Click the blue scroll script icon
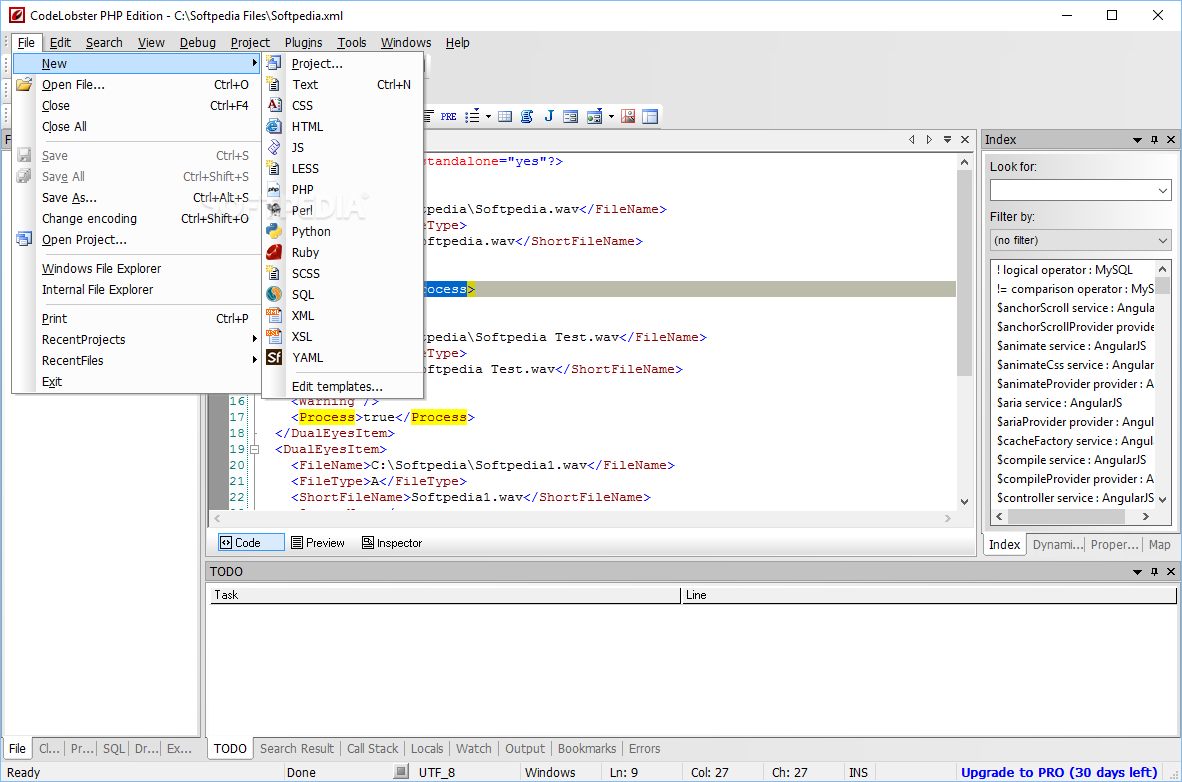The width and height of the screenshot is (1182, 782). (x=527, y=116)
